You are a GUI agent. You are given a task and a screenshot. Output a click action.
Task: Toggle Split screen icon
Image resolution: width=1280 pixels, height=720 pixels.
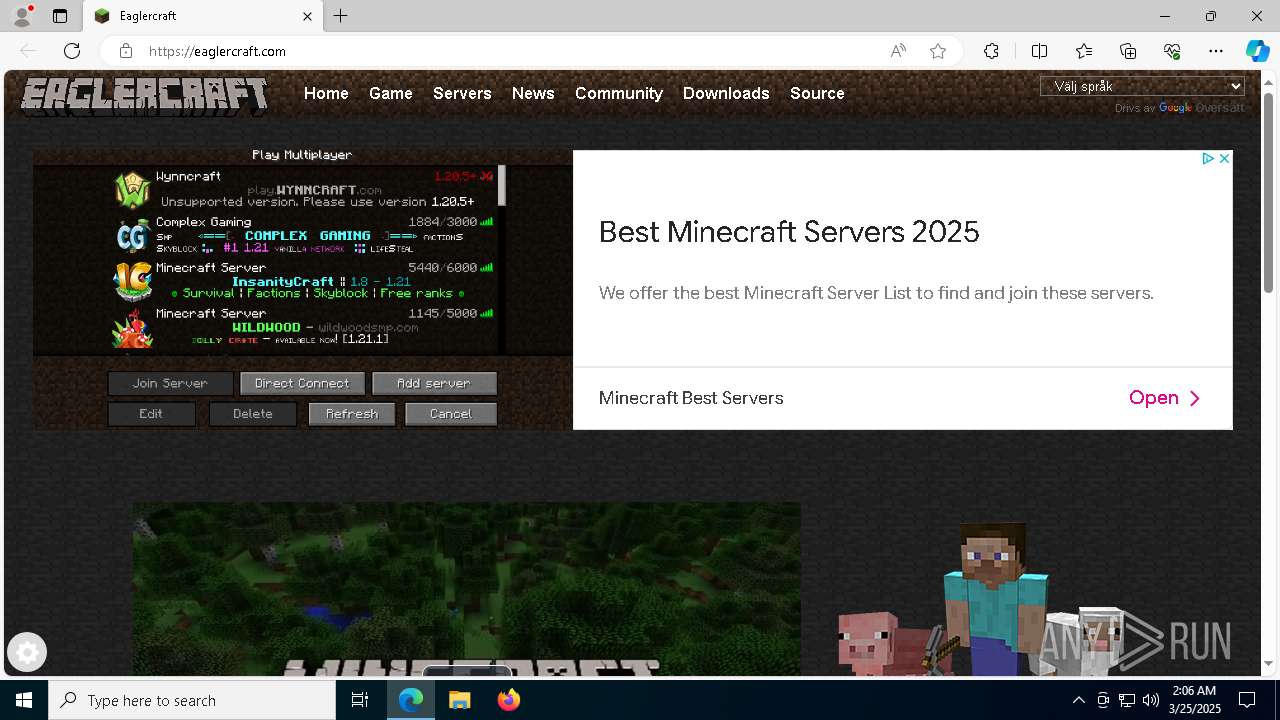[1039, 51]
